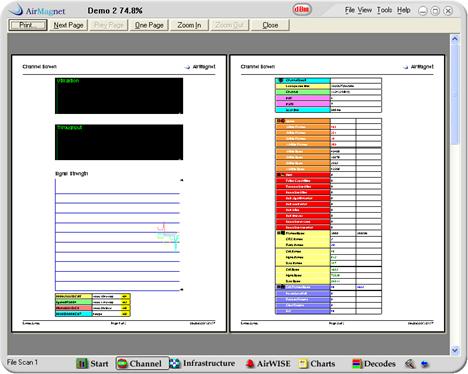Switch to the Channel screen
This screenshot has height=374, width=468.
point(140,363)
